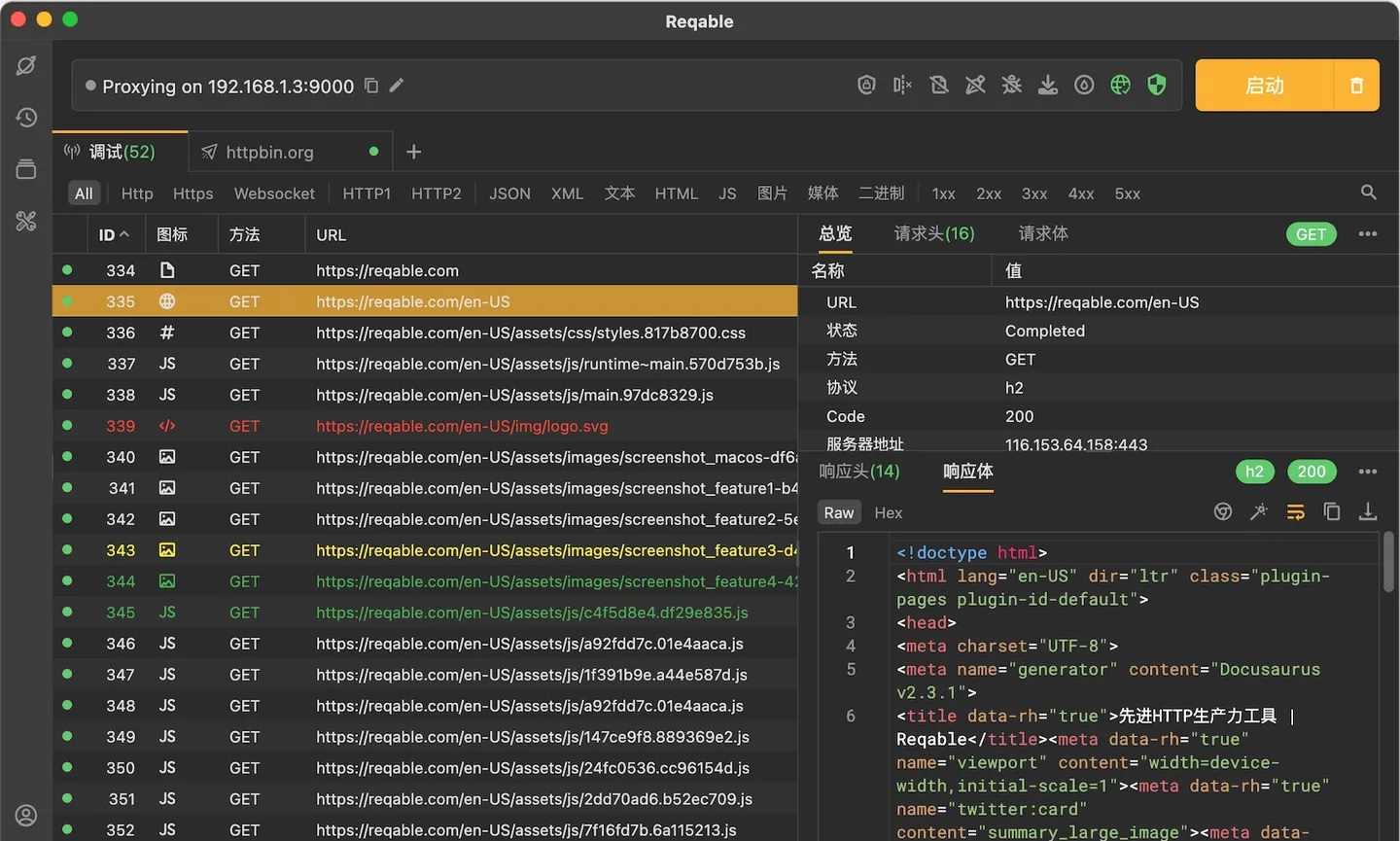This screenshot has height=841, width=1400.
Task: Filter responses by 2xx status
Action: pyautogui.click(x=989, y=193)
